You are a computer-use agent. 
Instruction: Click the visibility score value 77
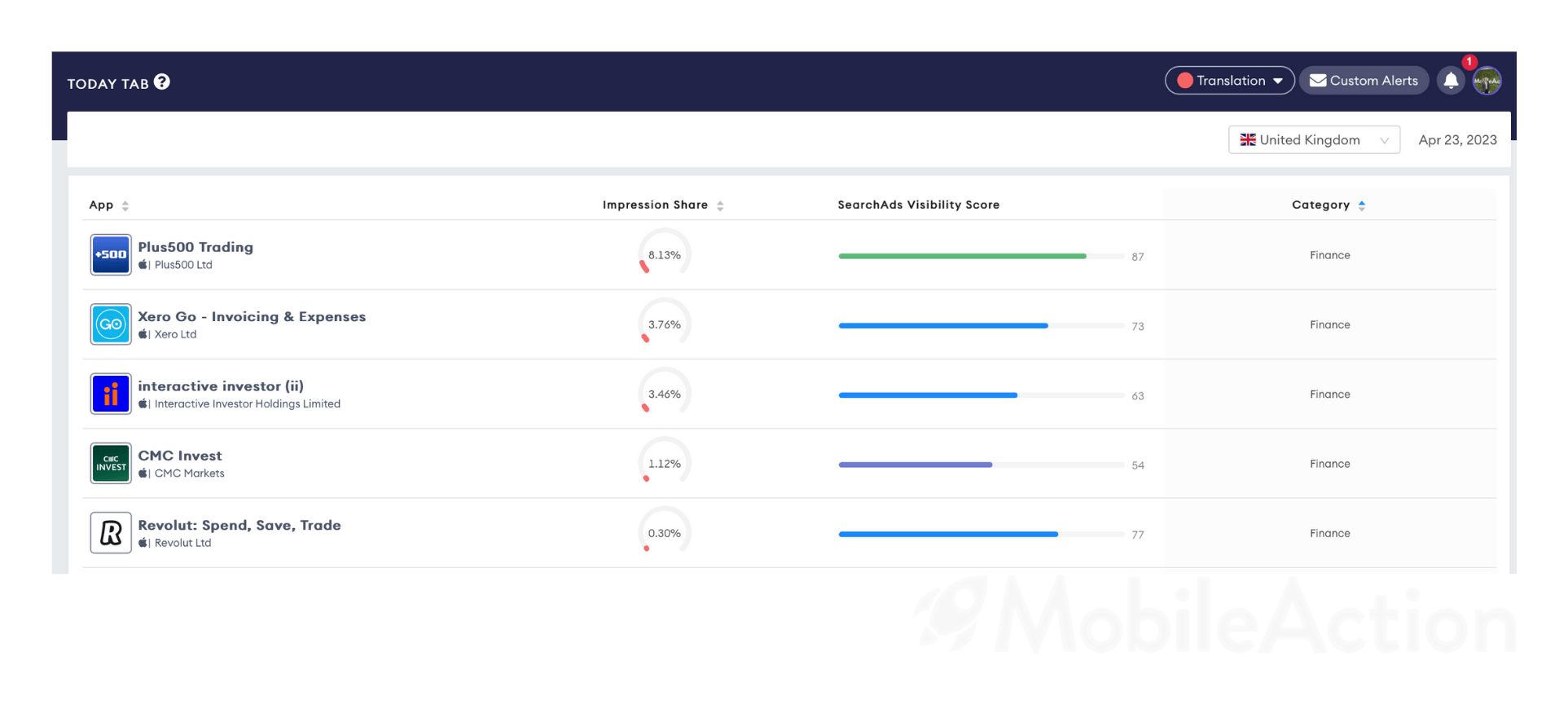1138,535
